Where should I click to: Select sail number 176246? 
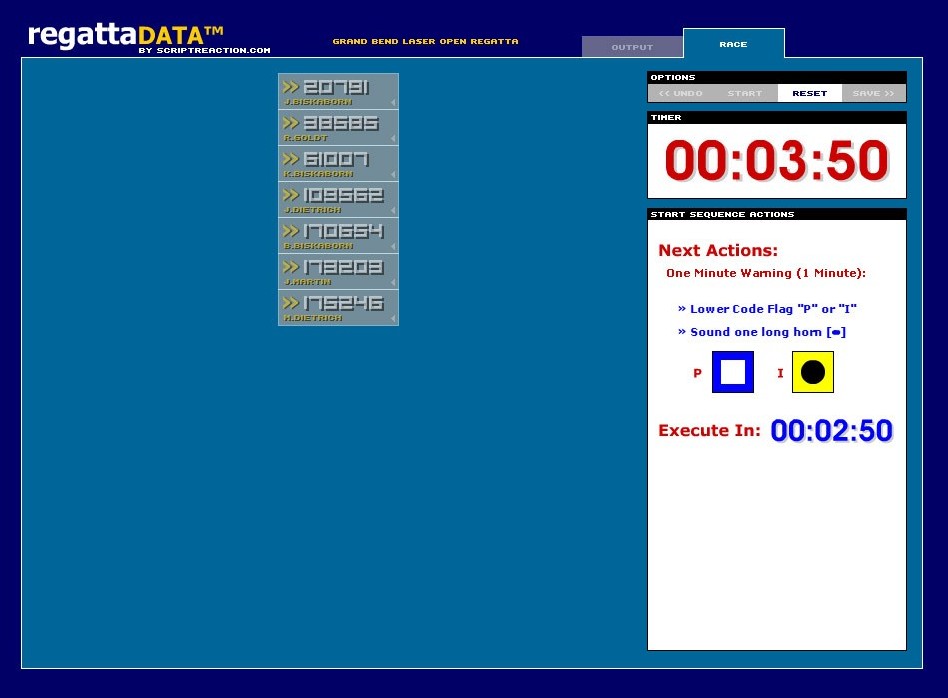tap(343, 302)
